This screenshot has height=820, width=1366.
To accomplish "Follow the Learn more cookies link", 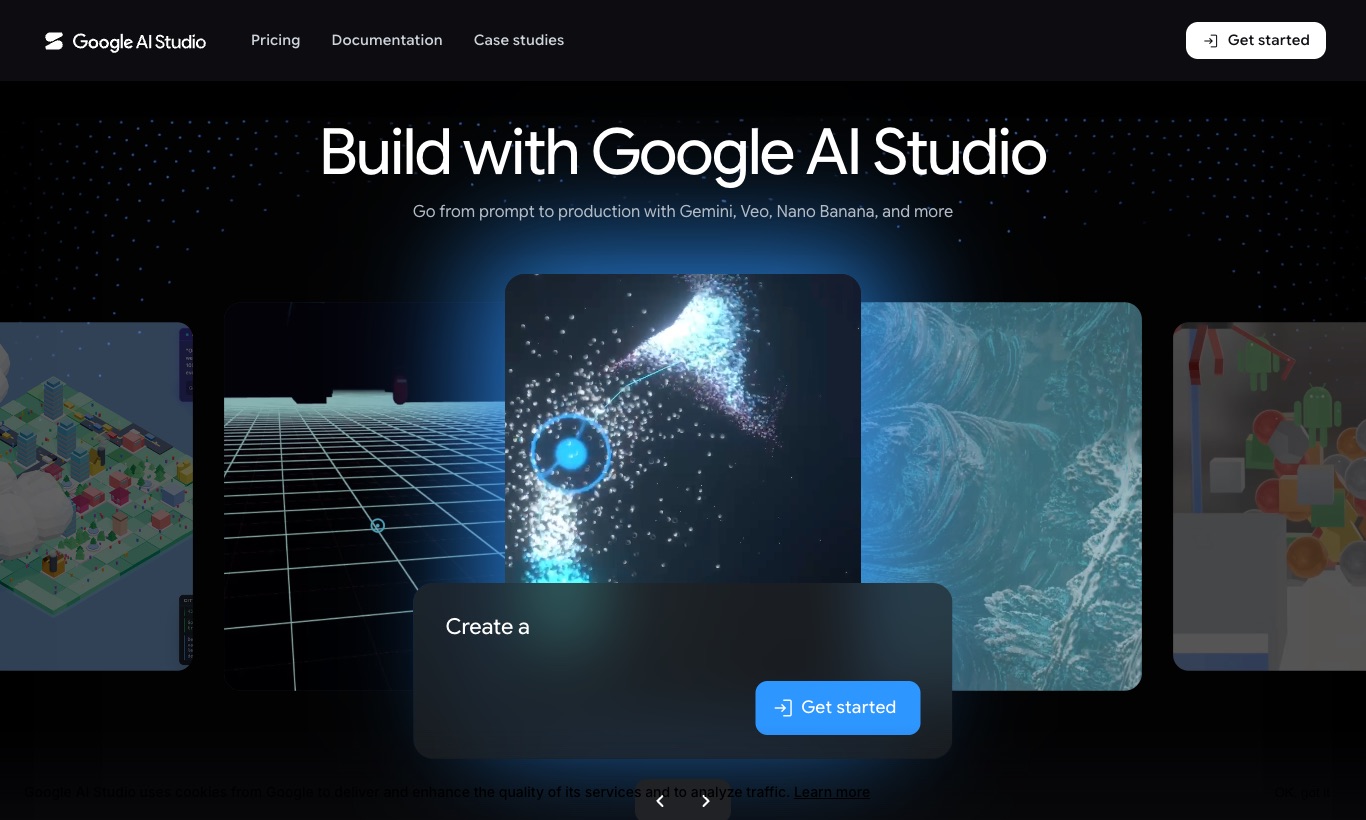I will coord(832,792).
